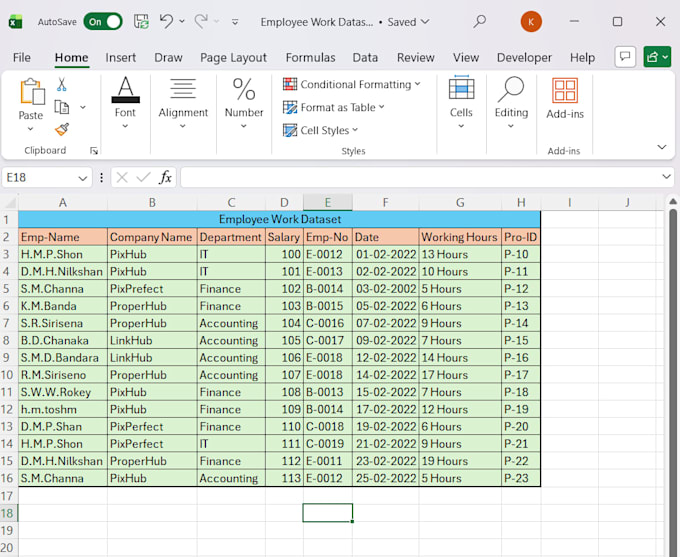Open Cell Styles menu

pos(320,130)
